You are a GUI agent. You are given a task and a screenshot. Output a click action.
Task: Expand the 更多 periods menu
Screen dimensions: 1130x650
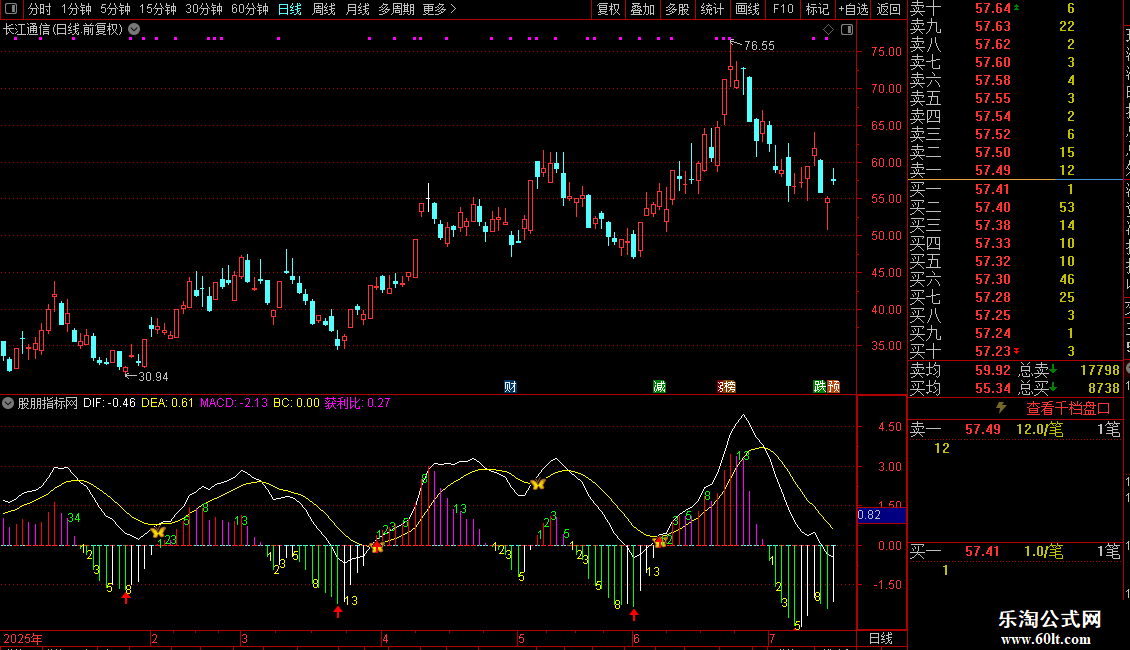[x=439, y=9]
